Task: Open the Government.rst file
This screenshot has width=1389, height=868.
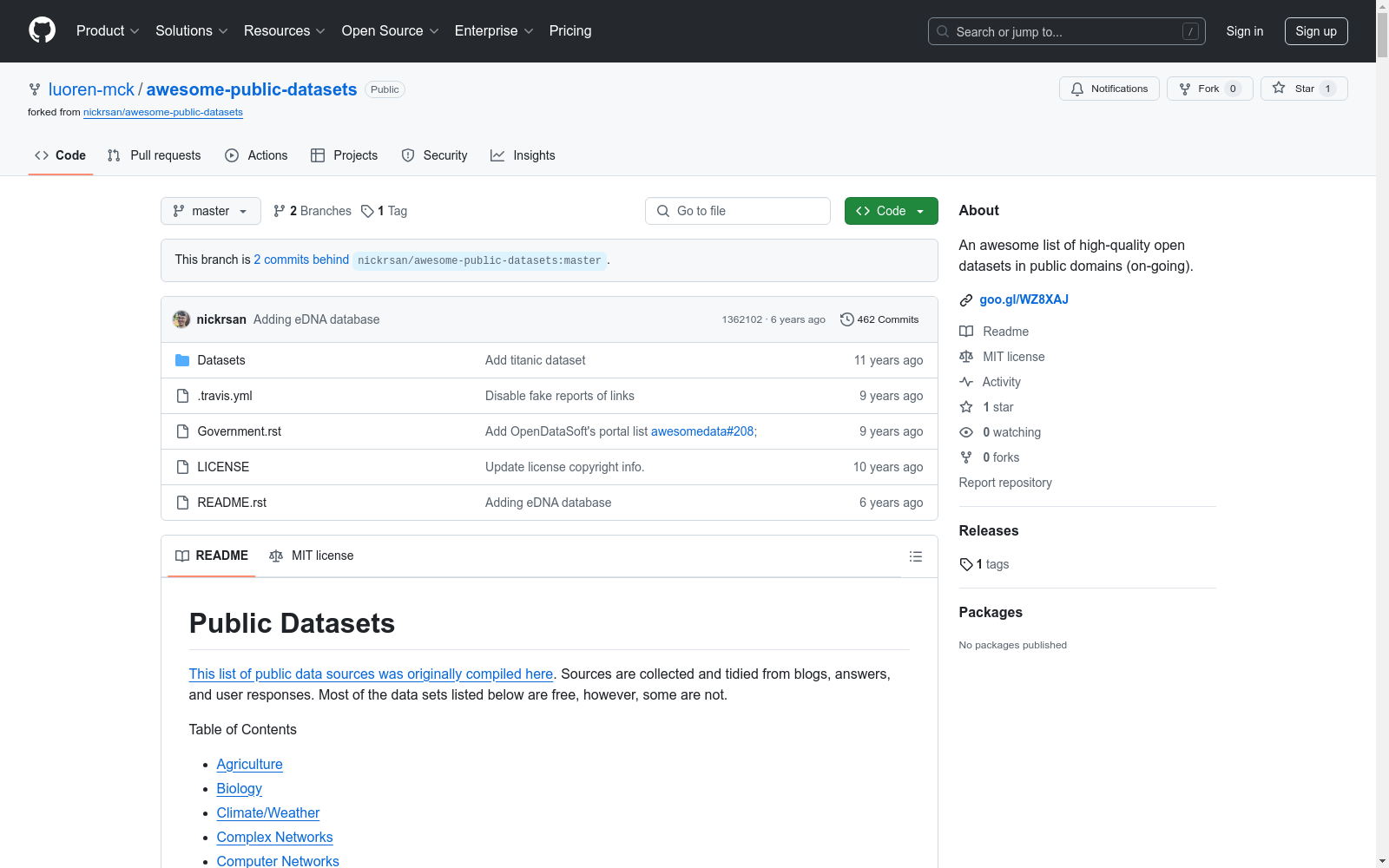Action: 240,431
